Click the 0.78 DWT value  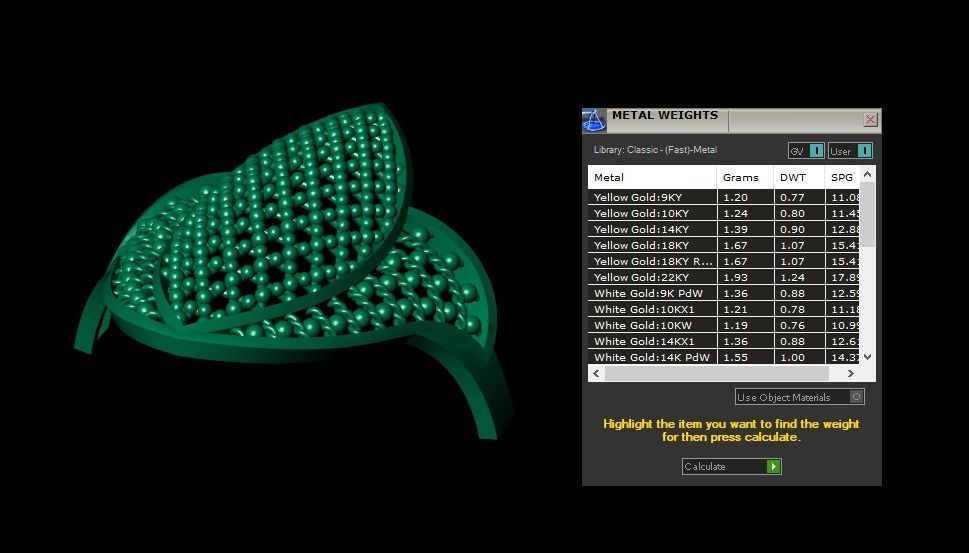pyautogui.click(x=792, y=310)
